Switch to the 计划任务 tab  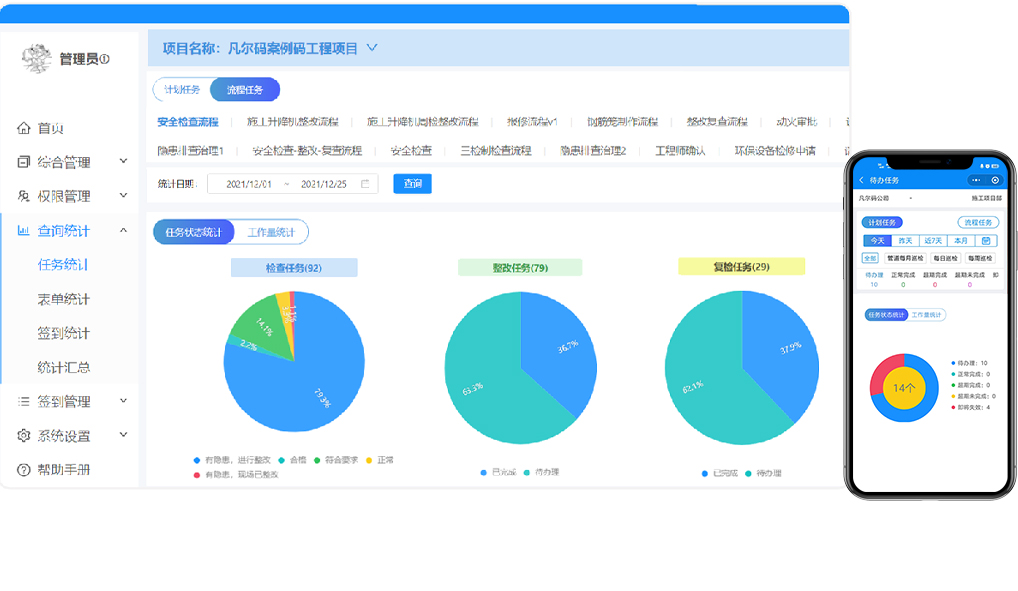coord(180,90)
